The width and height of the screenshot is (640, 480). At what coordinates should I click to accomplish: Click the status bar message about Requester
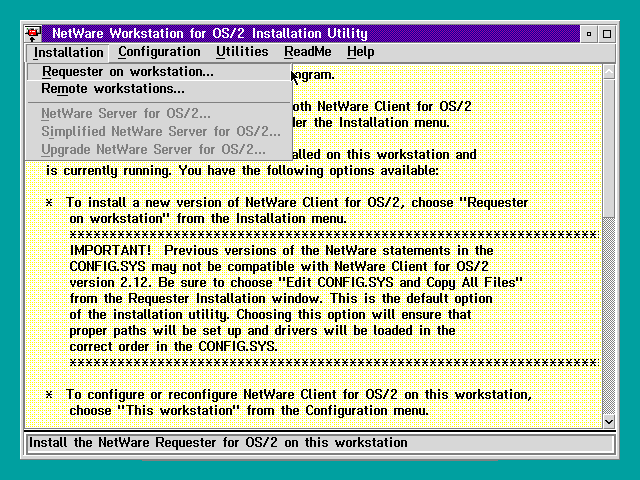coord(218,442)
